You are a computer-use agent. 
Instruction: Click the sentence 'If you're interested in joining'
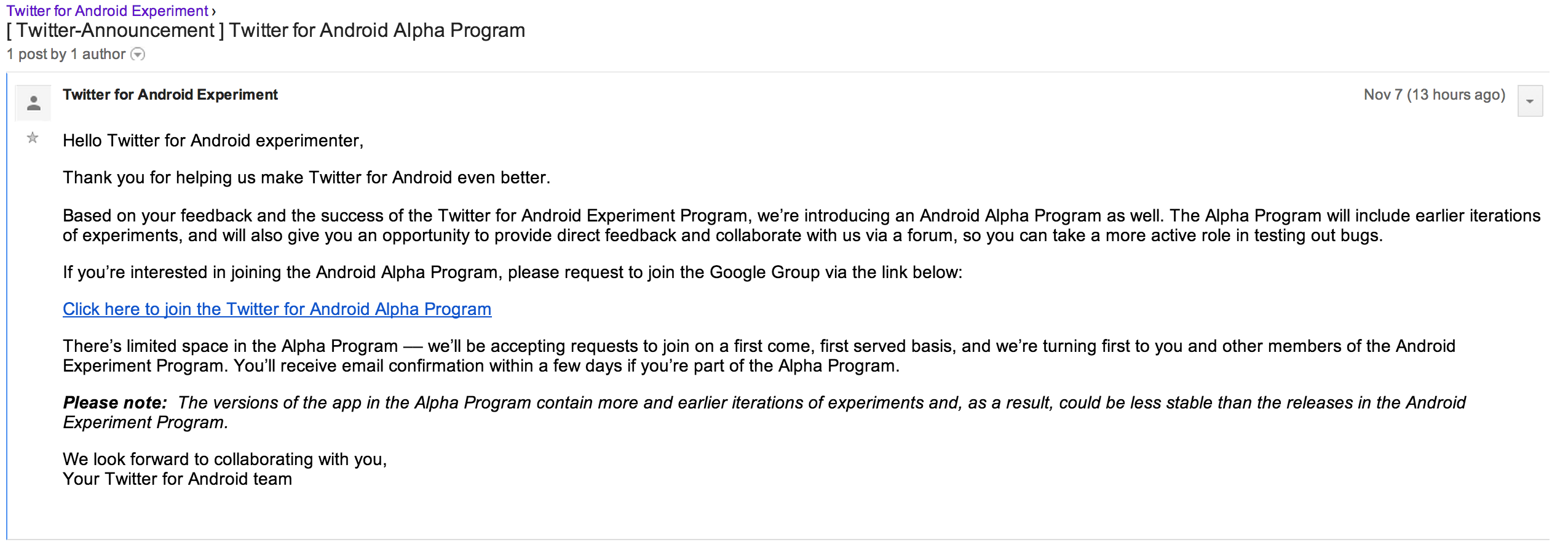click(x=512, y=273)
